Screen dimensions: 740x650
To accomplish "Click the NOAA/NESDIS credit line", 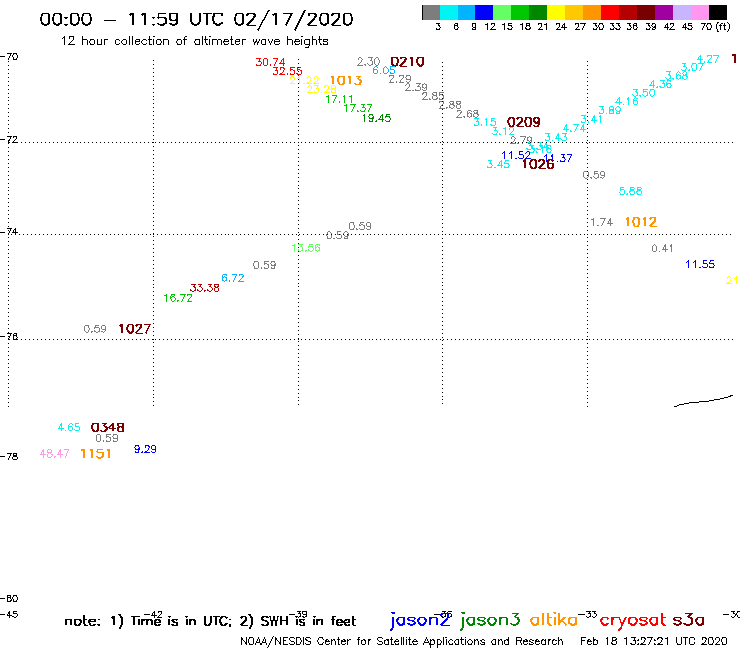I will click(x=402, y=641).
